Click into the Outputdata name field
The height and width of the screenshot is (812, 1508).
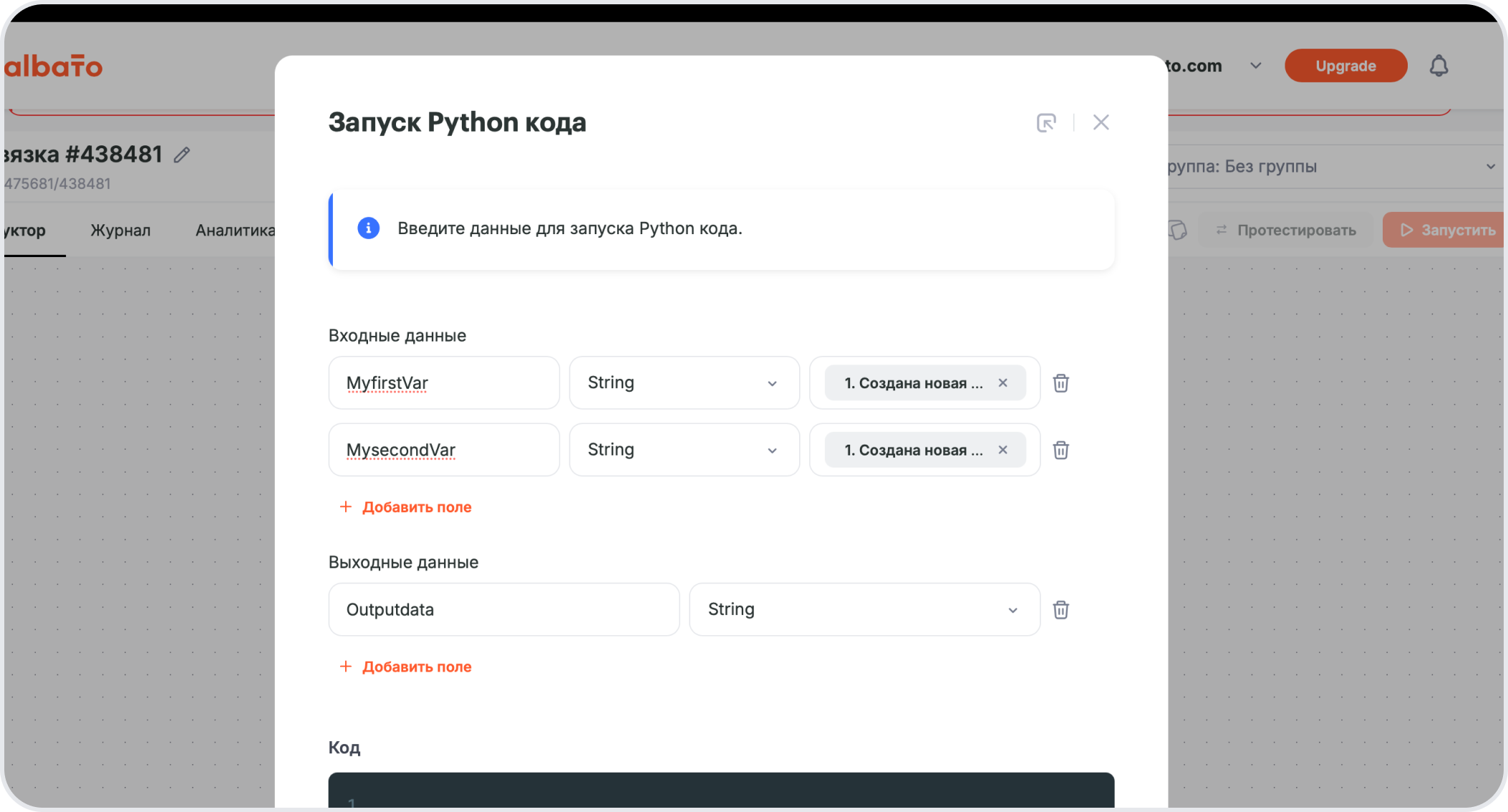pos(503,609)
